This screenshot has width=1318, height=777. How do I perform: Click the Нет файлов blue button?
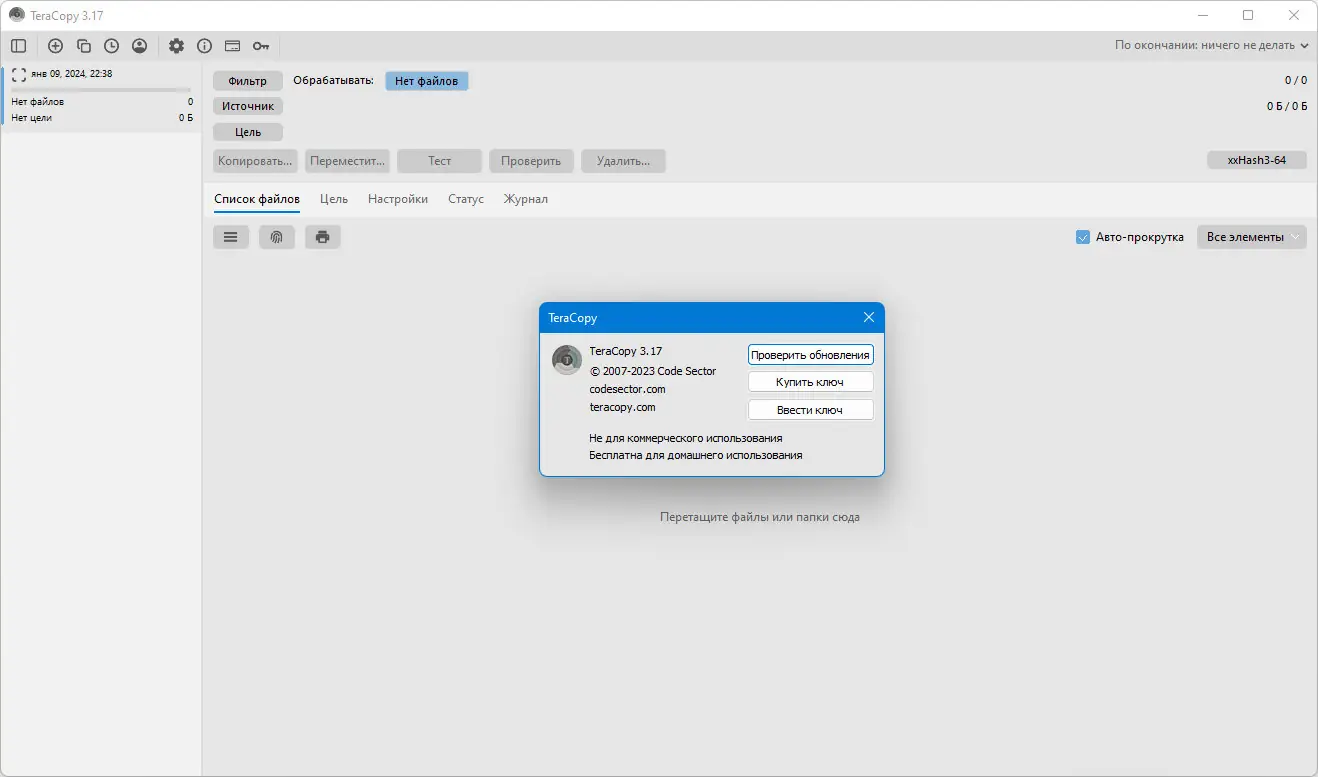click(x=427, y=81)
